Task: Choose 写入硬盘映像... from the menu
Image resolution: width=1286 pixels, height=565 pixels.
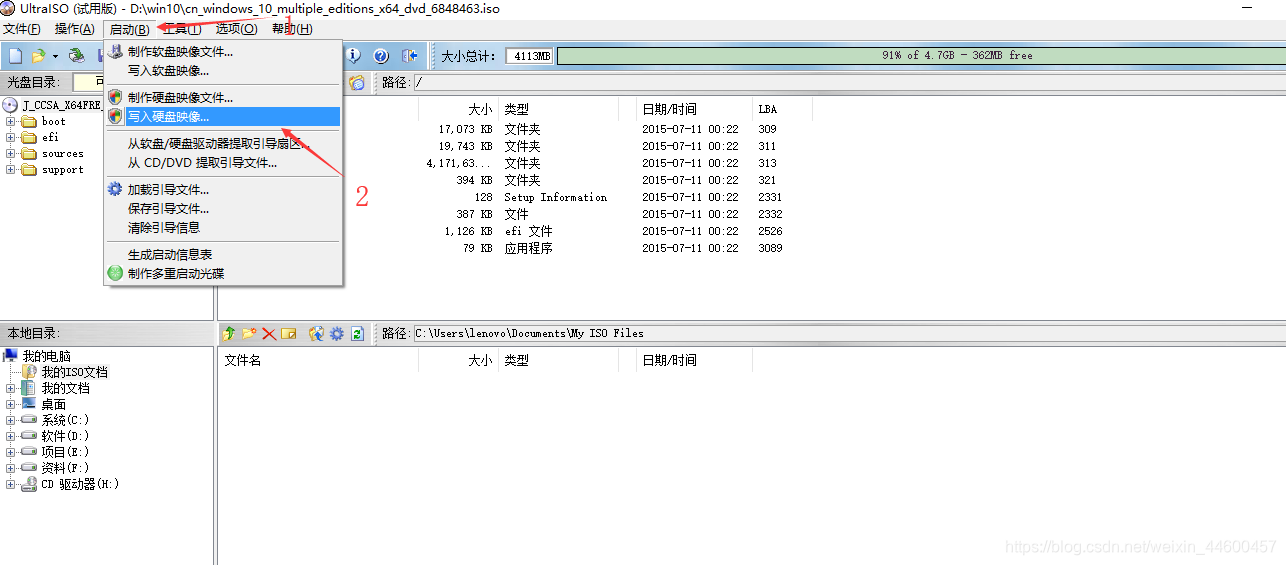Action: tap(223, 116)
